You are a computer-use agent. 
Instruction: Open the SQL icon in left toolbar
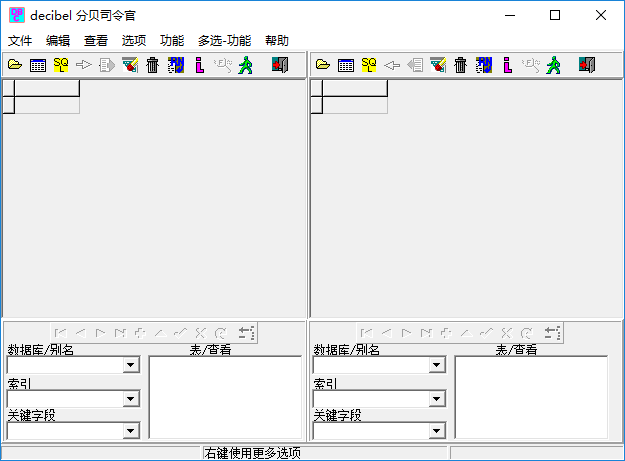pyautogui.click(x=61, y=65)
